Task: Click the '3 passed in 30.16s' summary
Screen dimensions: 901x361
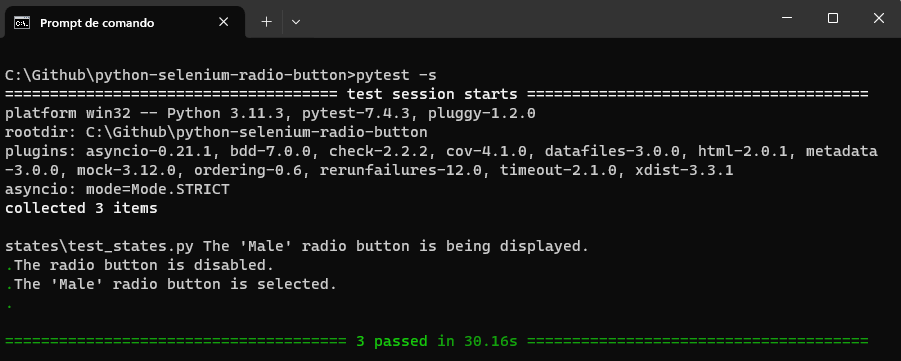Action: (x=437, y=341)
